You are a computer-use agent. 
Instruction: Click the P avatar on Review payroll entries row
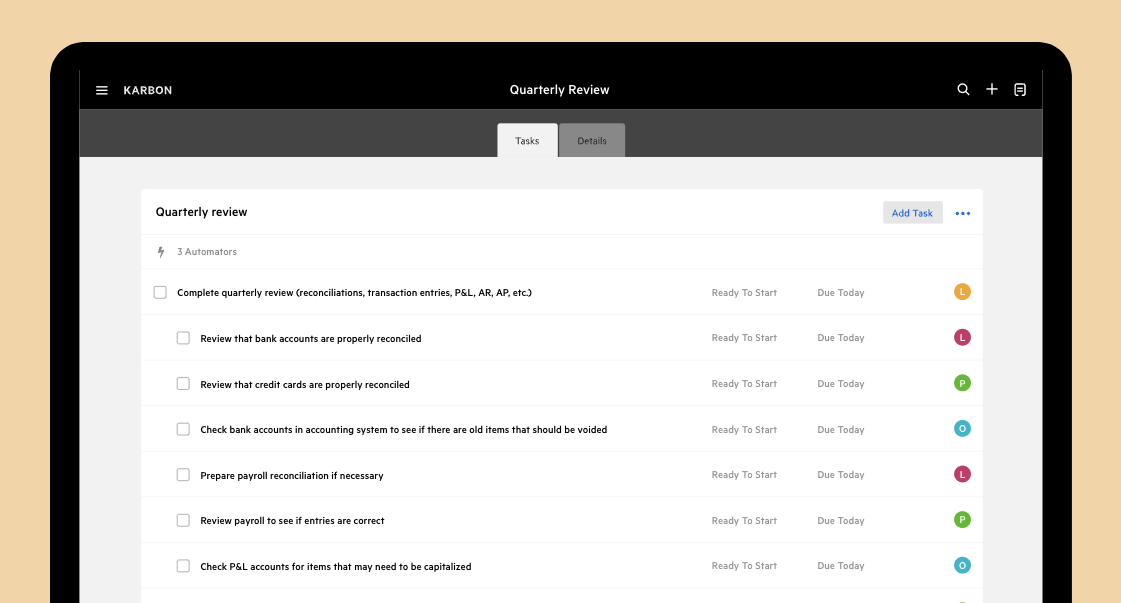pos(962,520)
